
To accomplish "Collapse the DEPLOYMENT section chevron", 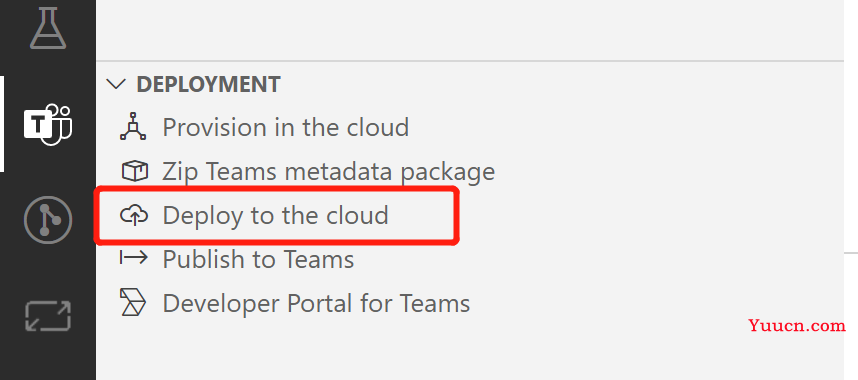I will point(116,84).
